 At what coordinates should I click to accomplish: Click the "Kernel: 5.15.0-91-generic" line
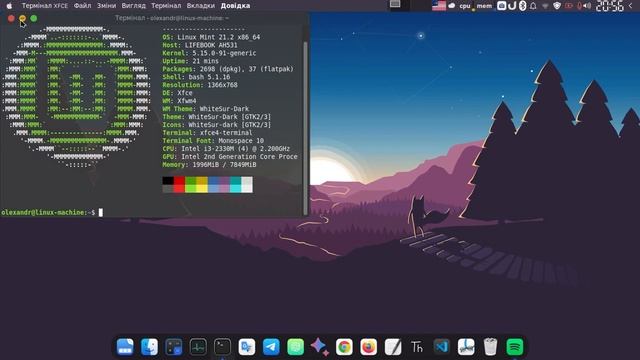(209, 53)
